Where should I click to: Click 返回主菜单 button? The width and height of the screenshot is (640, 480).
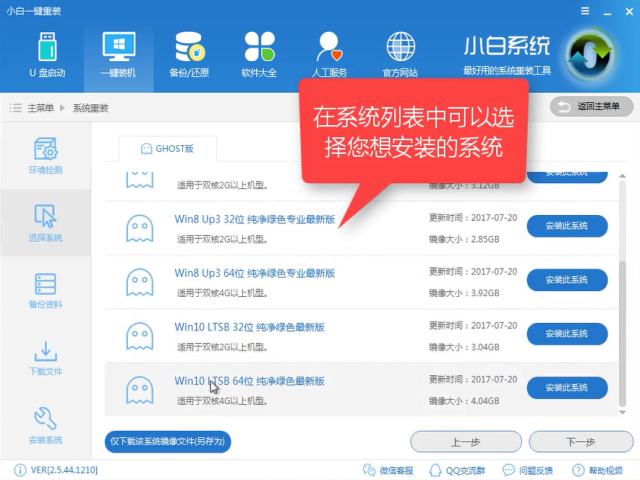tap(591, 106)
